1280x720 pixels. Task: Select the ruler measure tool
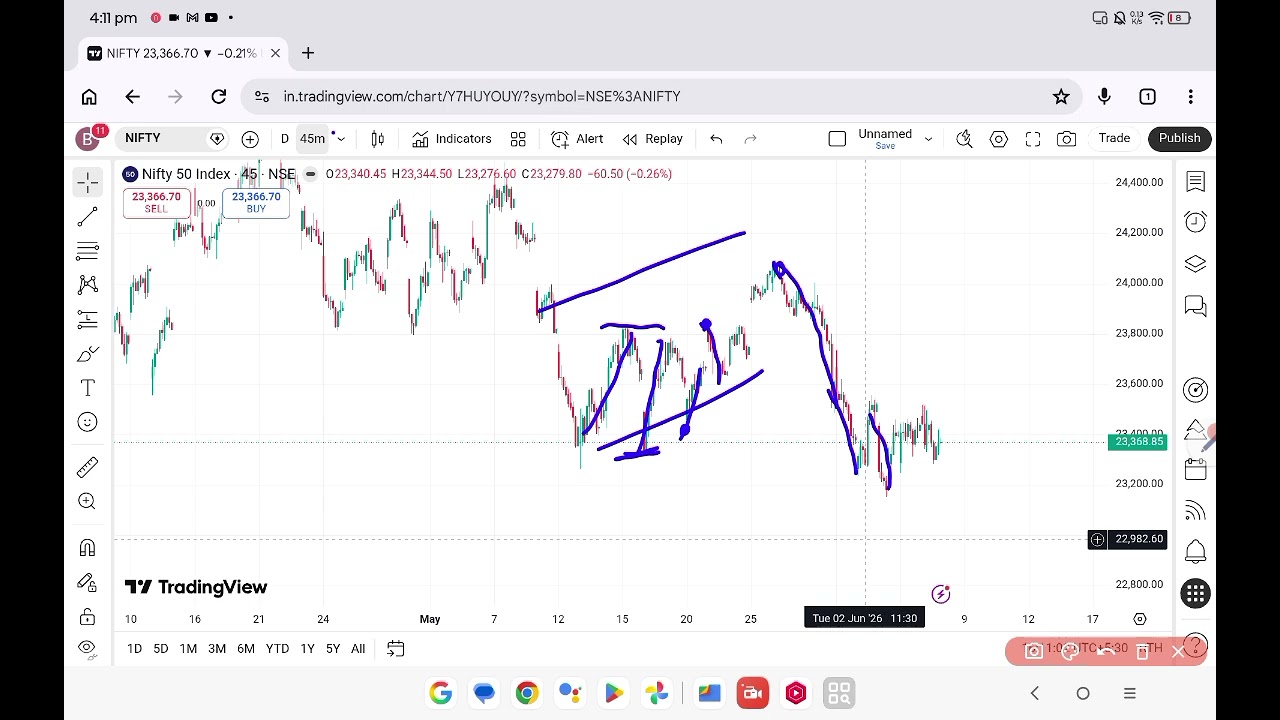[x=88, y=467]
